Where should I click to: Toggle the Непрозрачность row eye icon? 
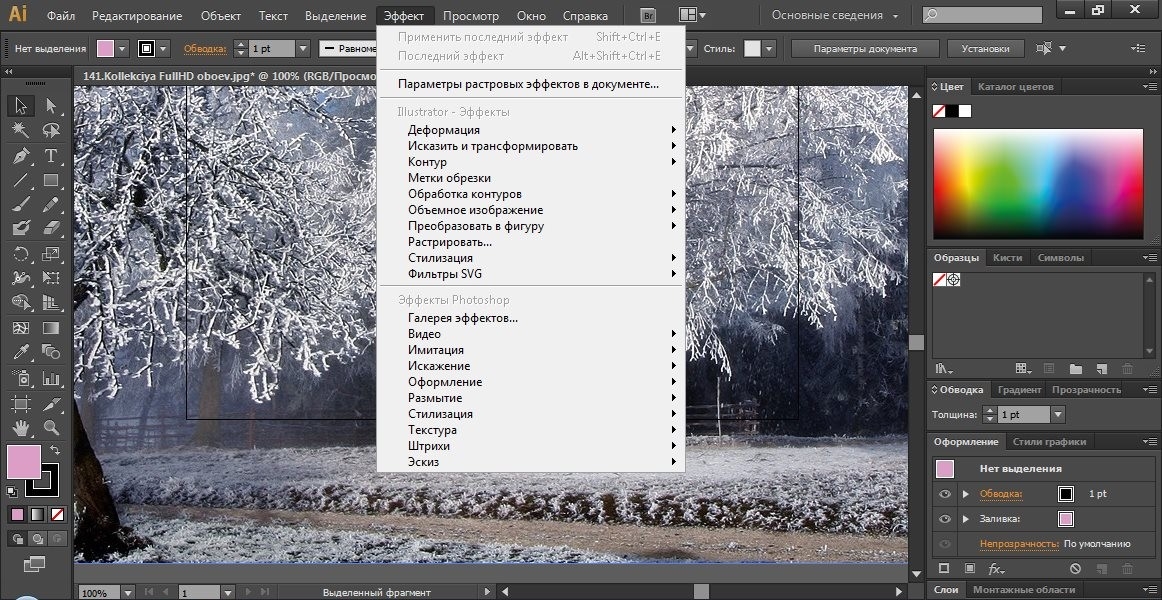(x=944, y=544)
